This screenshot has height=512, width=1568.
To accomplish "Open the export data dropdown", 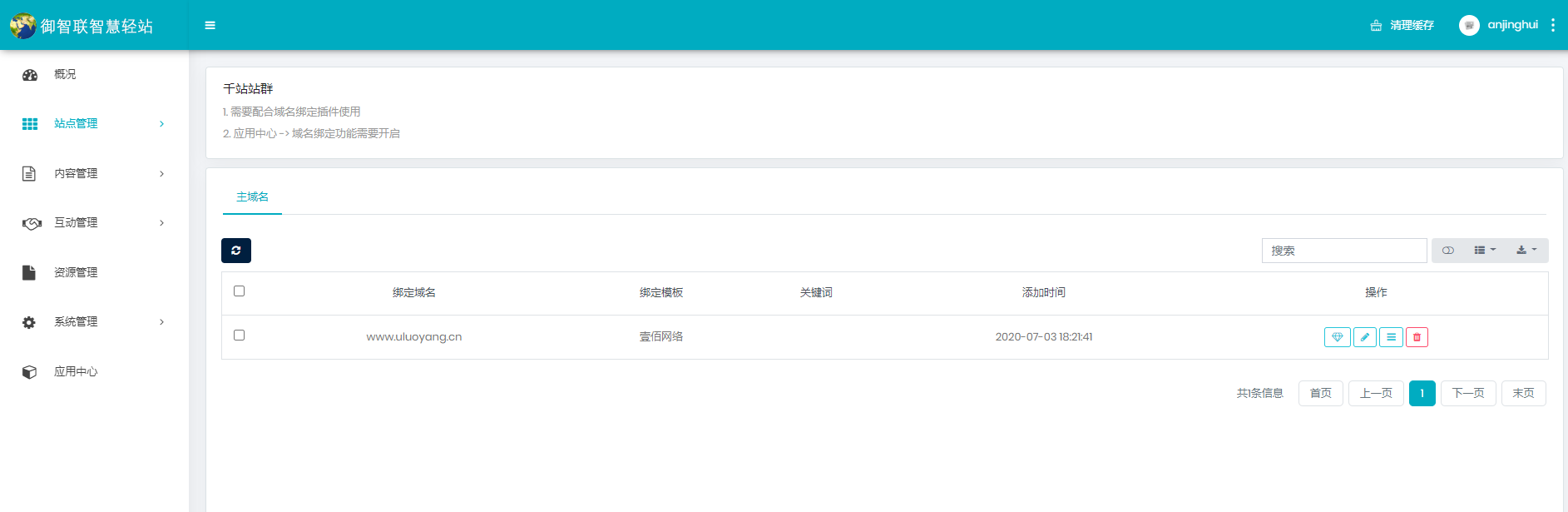I will (1526, 251).
